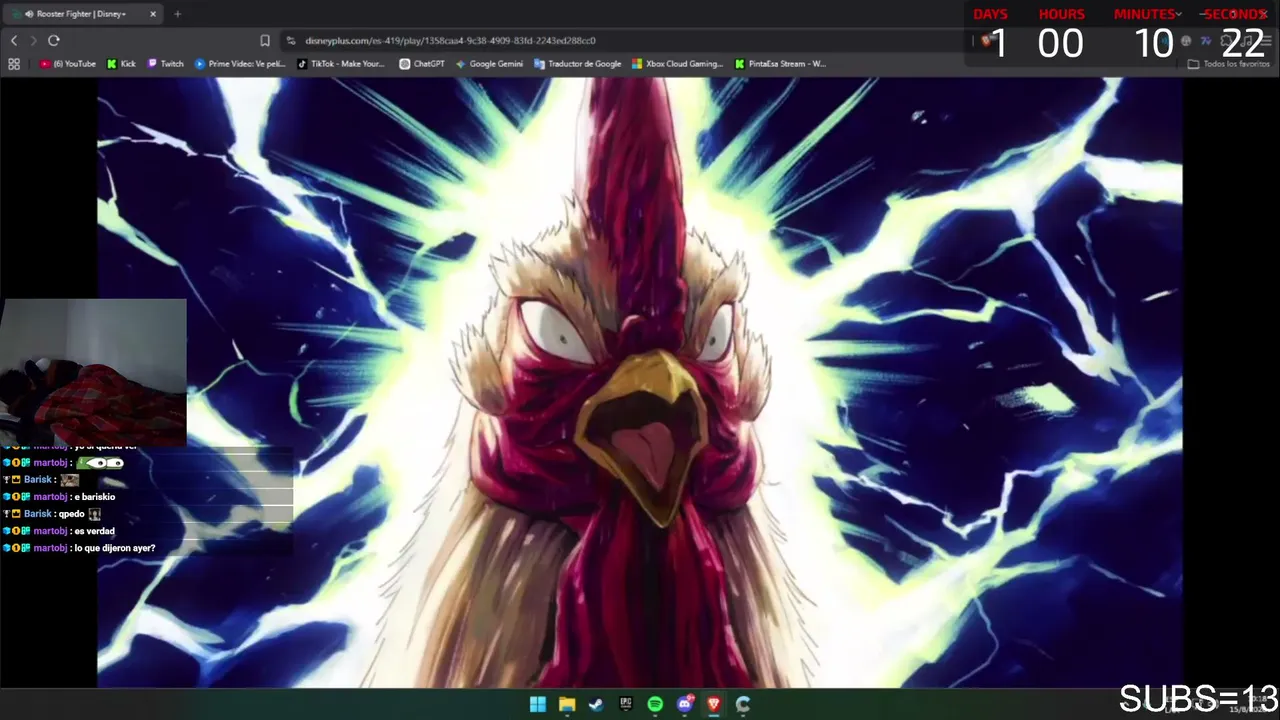Open the Twitch bookmark
Screen dimensions: 1280x720
166,64
